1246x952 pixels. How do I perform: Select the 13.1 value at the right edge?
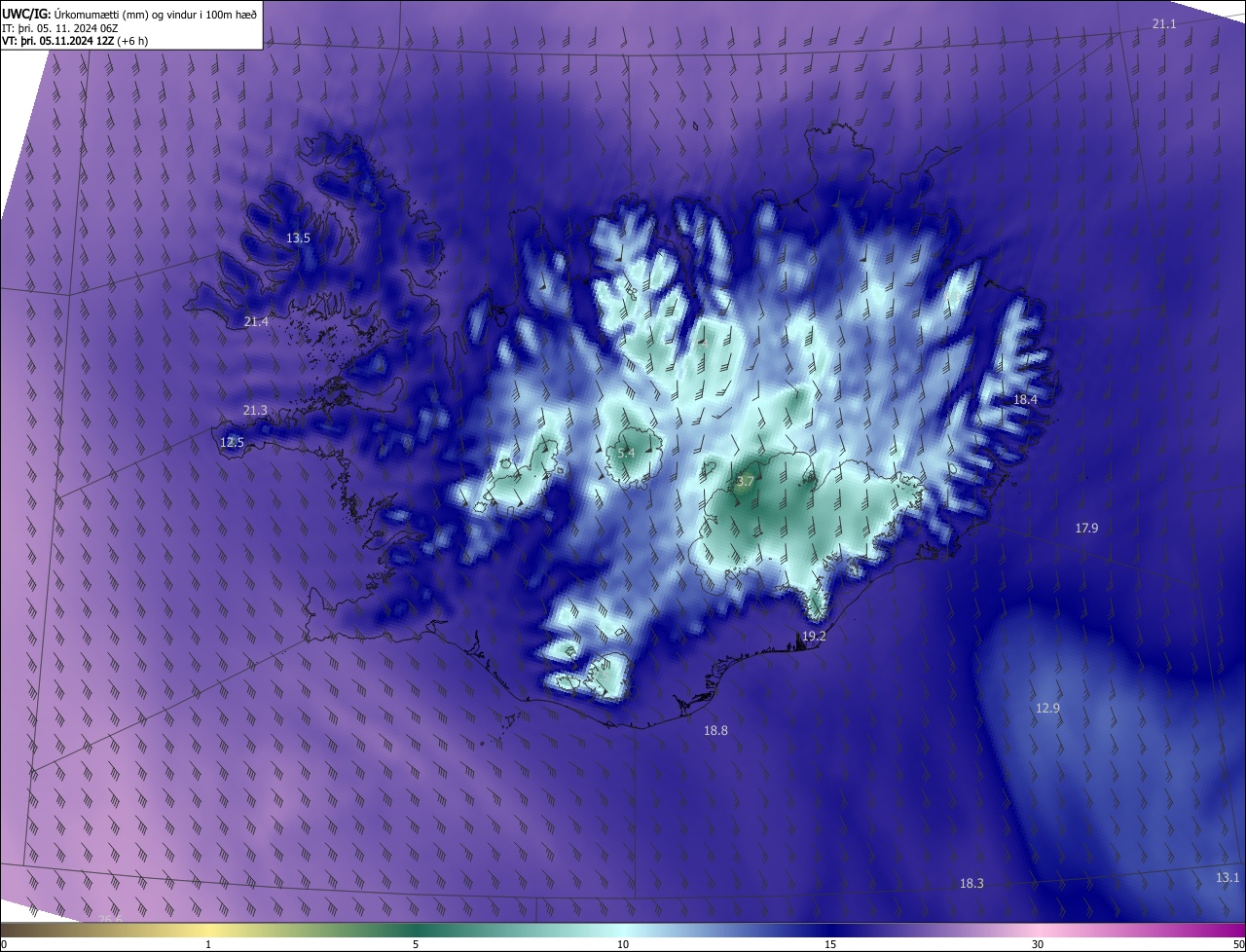click(x=1228, y=877)
